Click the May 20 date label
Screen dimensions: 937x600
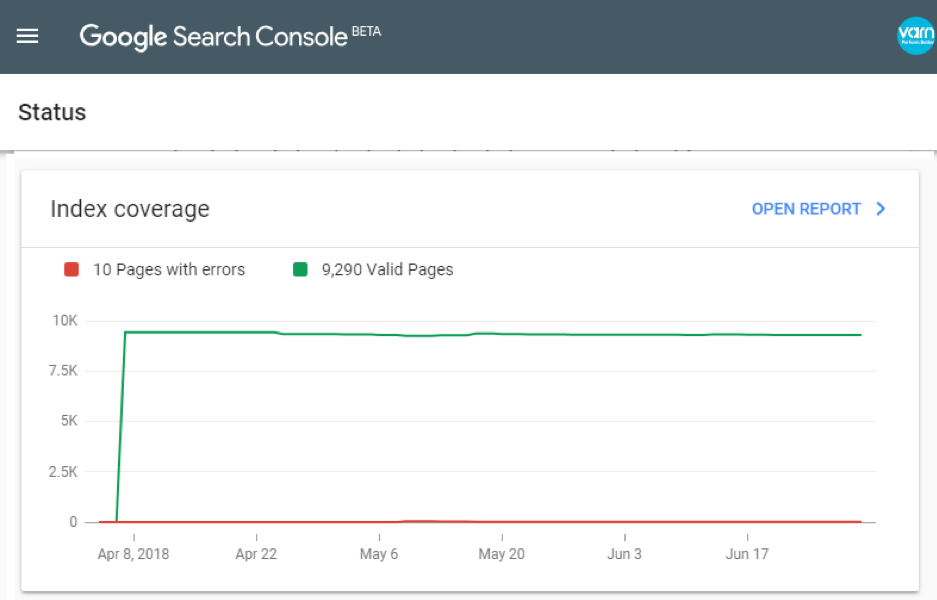click(x=502, y=554)
